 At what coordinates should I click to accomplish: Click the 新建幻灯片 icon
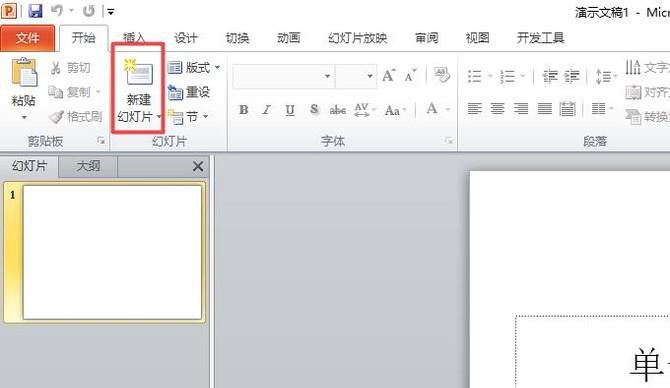click(x=138, y=73)
